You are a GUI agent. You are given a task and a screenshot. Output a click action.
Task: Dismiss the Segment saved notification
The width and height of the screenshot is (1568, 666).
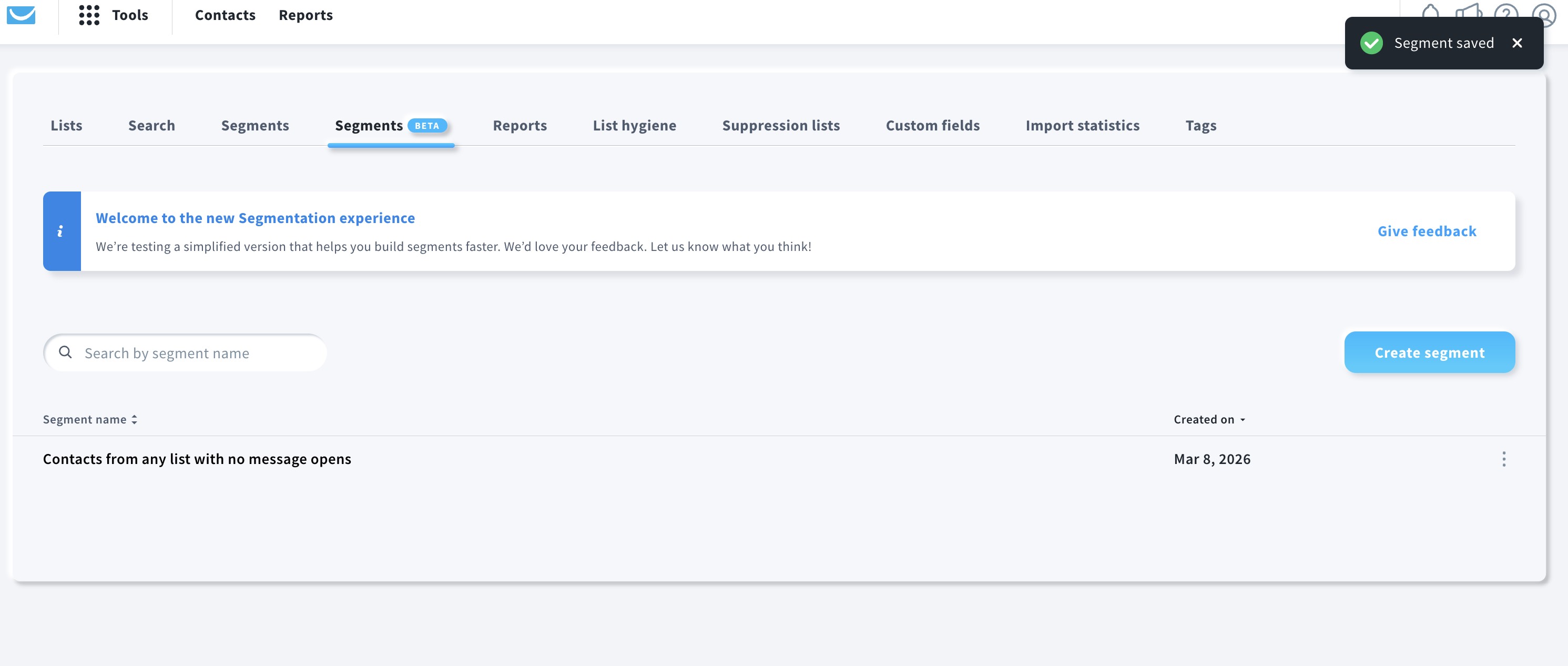point(1518,43)
